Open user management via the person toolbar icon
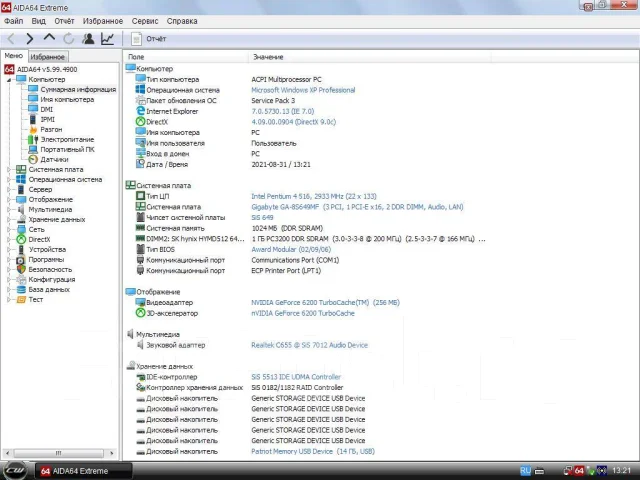The height and width of the screenshot is (480, 640). (x=88, y=39)
